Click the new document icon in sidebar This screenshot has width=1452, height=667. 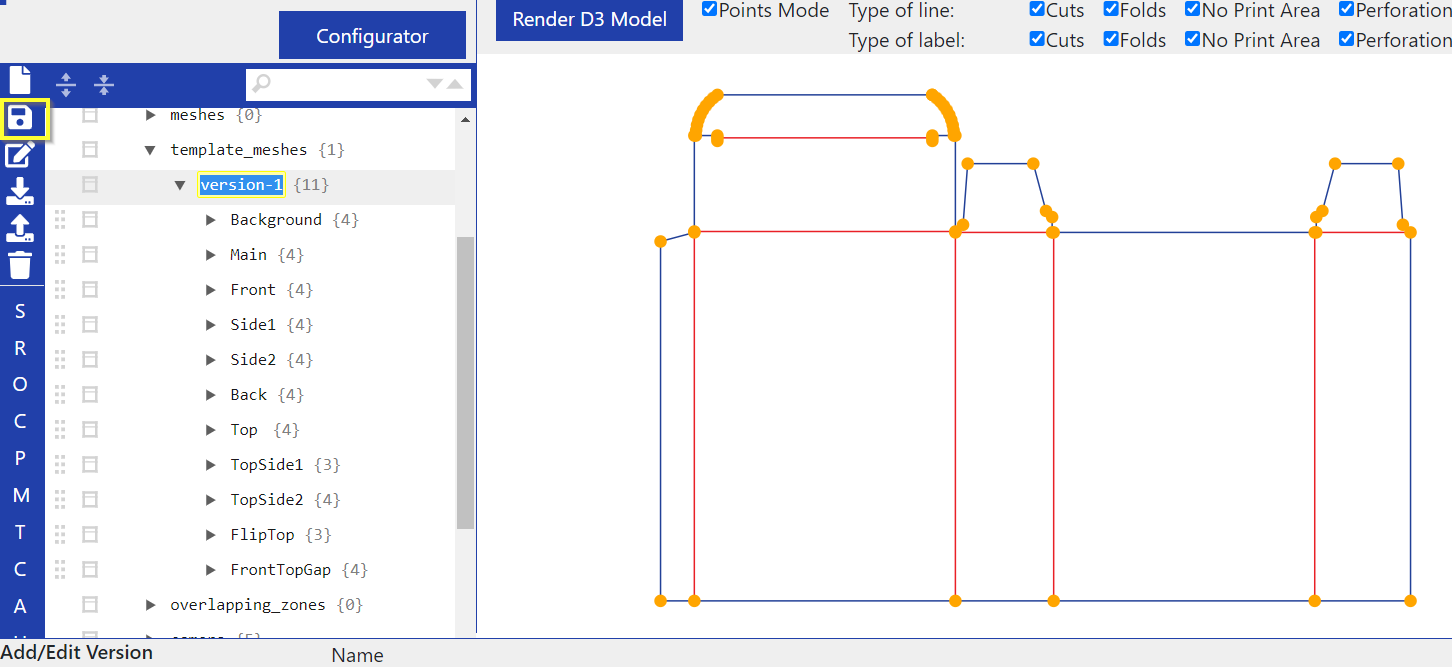pyautogui.click(x=20, y=79)
